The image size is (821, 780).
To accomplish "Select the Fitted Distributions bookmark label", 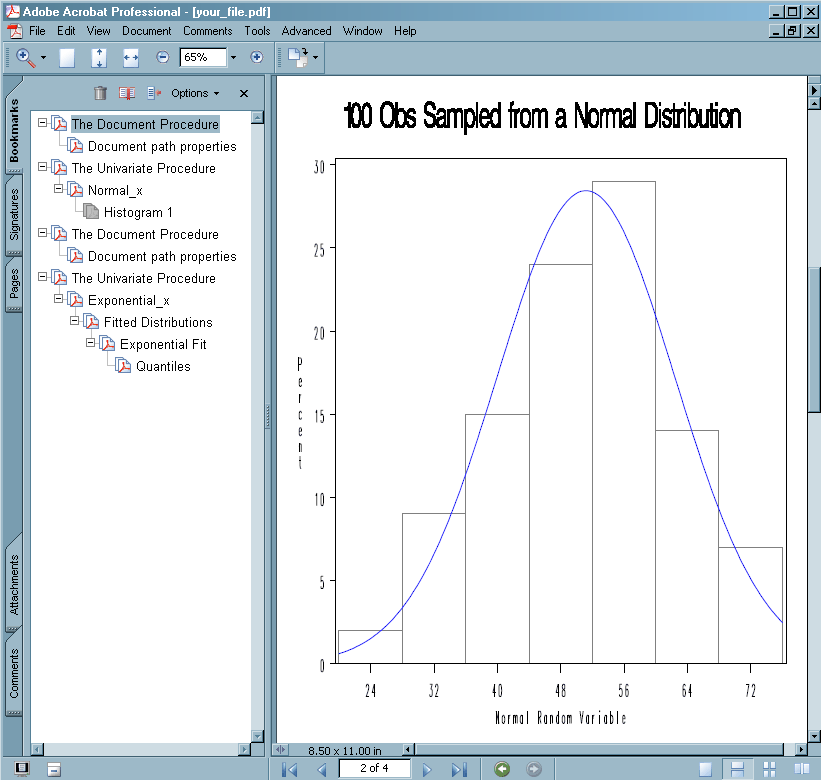I will (x=158, y=322).
